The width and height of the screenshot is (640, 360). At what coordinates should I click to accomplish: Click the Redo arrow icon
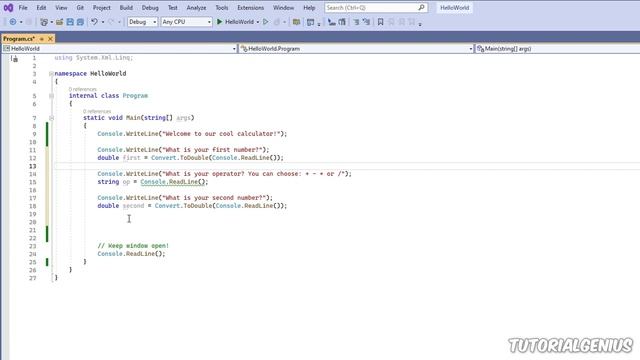click(111, 22)
